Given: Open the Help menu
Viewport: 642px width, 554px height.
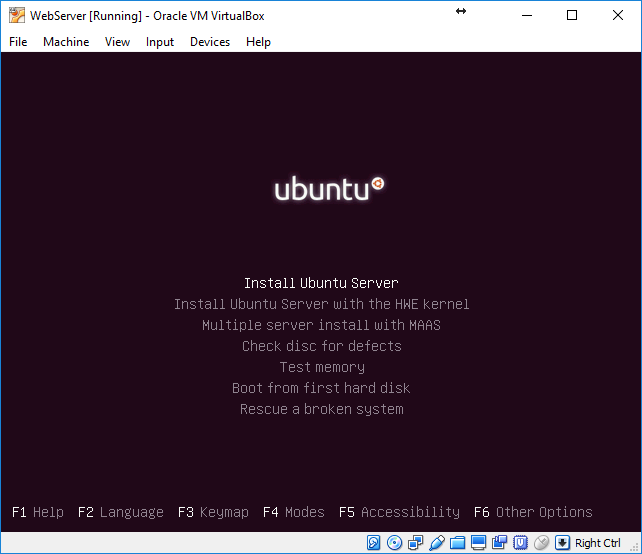Looking at the screenshot, I should 258,42.
